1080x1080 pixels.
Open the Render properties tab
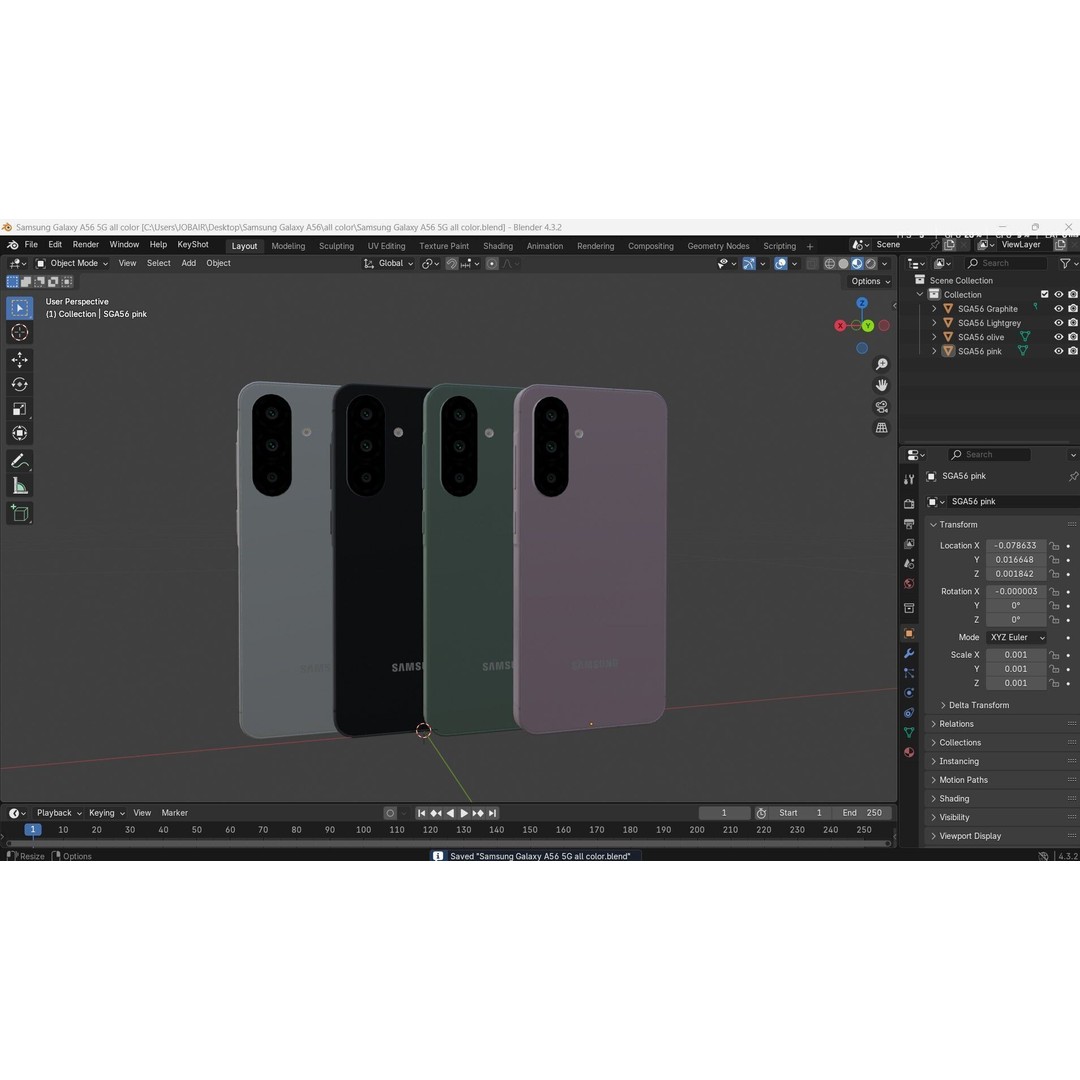[909, 504]
